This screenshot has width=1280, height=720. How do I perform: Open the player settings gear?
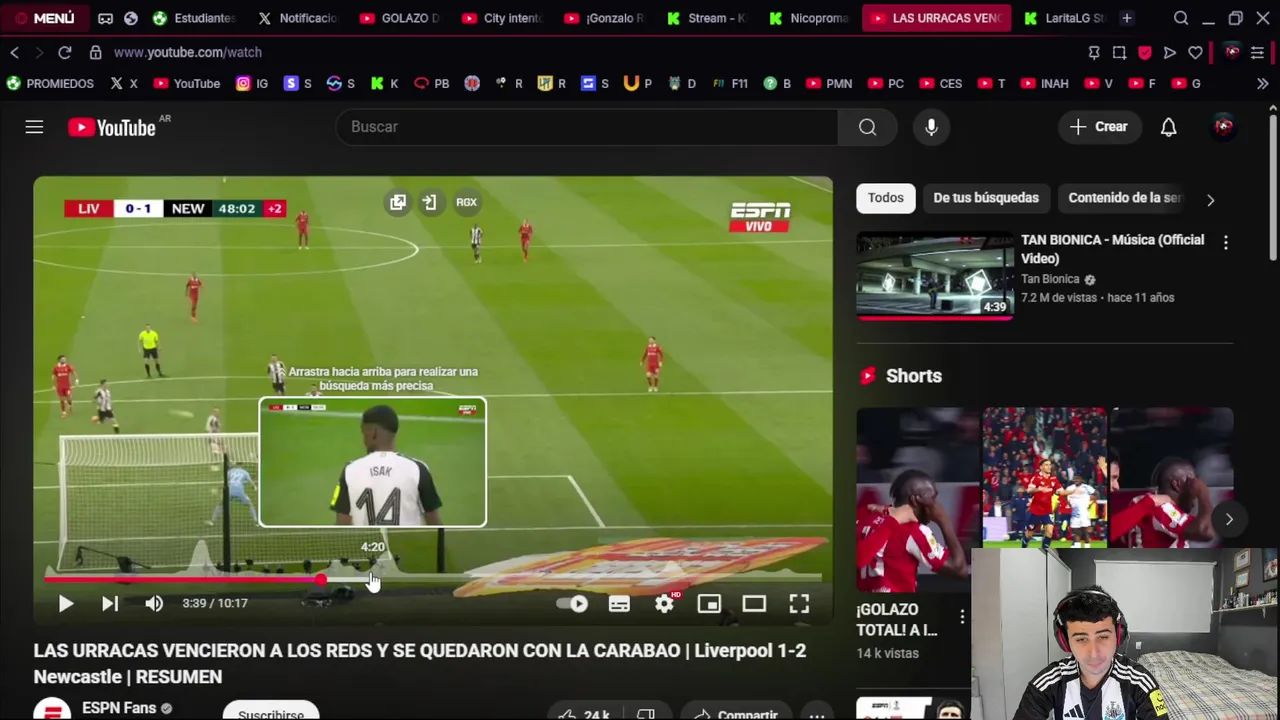point(664,603)
